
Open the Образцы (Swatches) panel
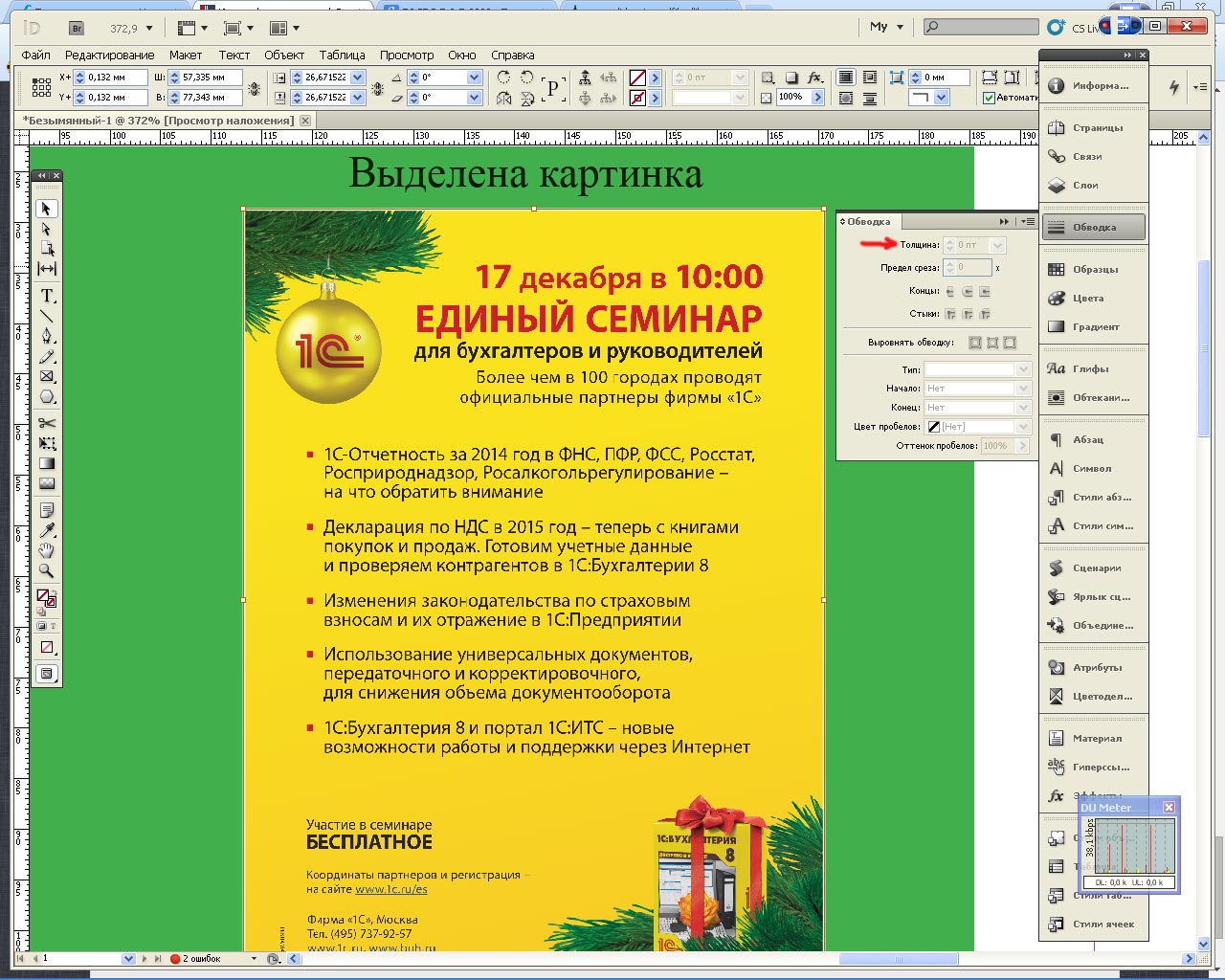1094,270
